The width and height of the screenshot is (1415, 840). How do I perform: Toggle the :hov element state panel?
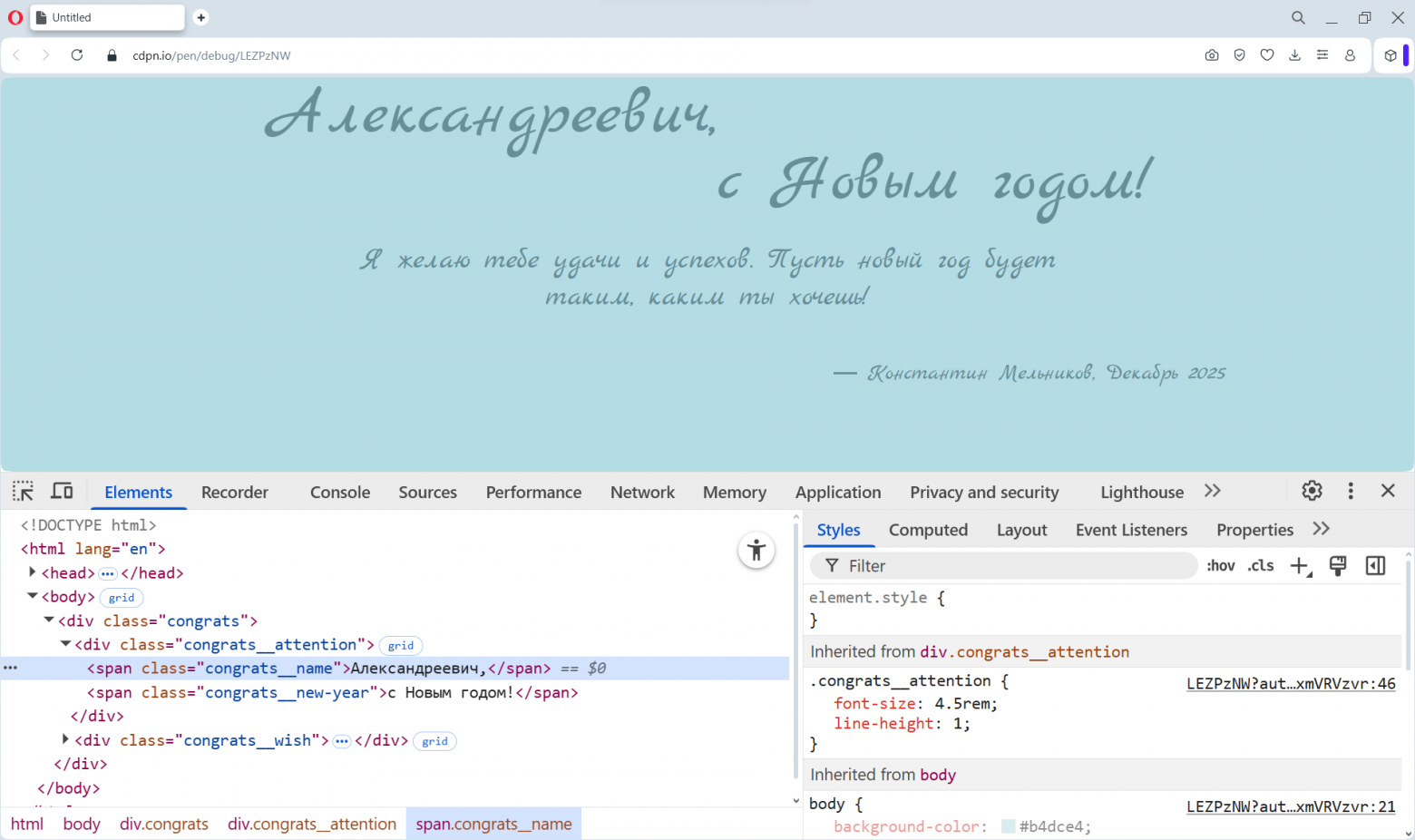[1220, 566]
